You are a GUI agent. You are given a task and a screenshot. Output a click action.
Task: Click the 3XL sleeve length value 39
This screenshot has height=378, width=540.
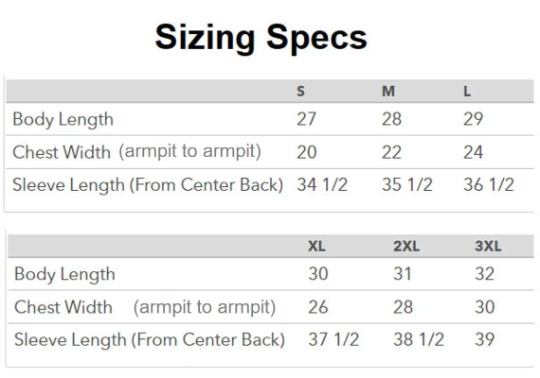485,339
